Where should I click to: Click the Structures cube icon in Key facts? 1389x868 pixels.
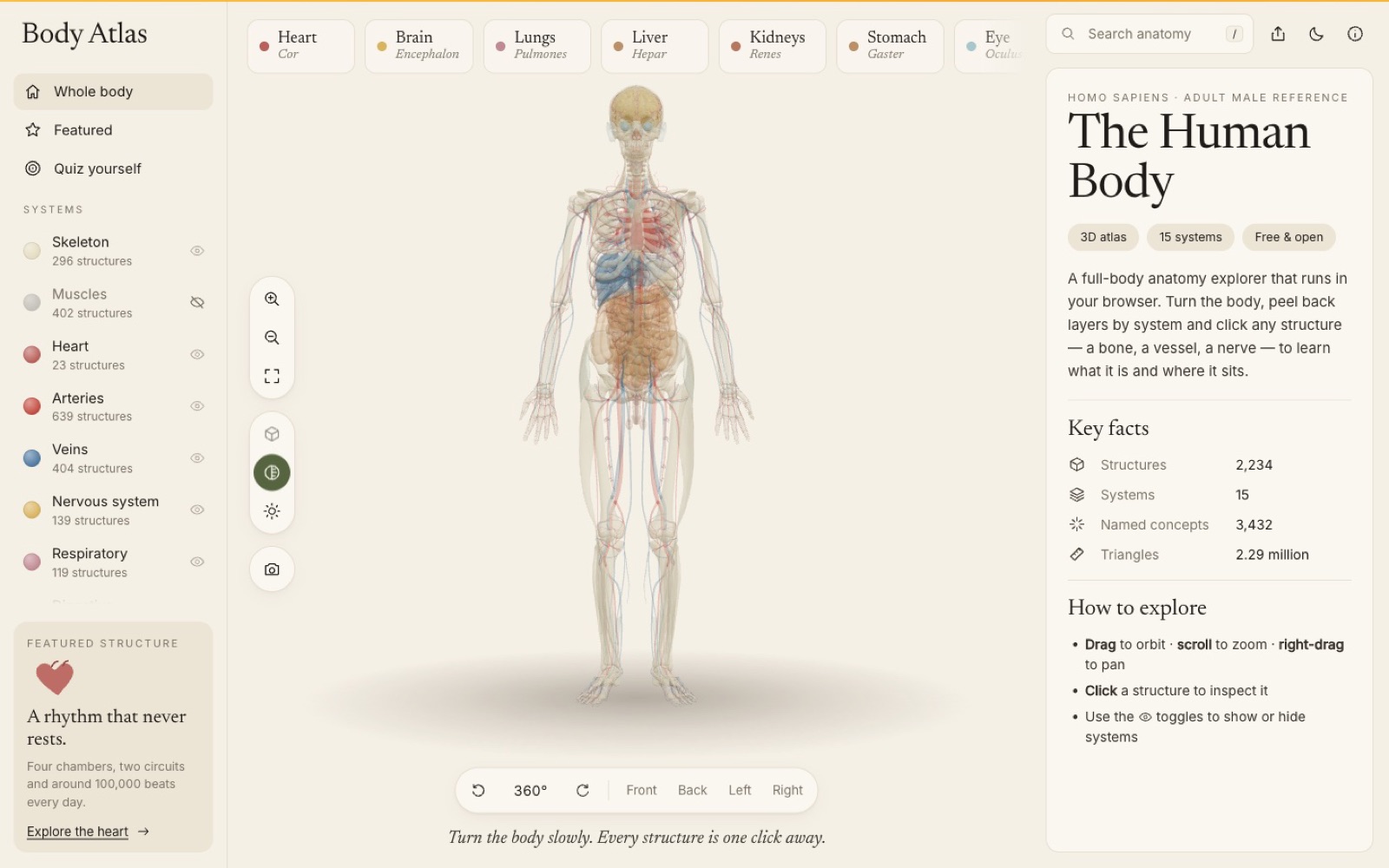click(x=1077, y=464)
